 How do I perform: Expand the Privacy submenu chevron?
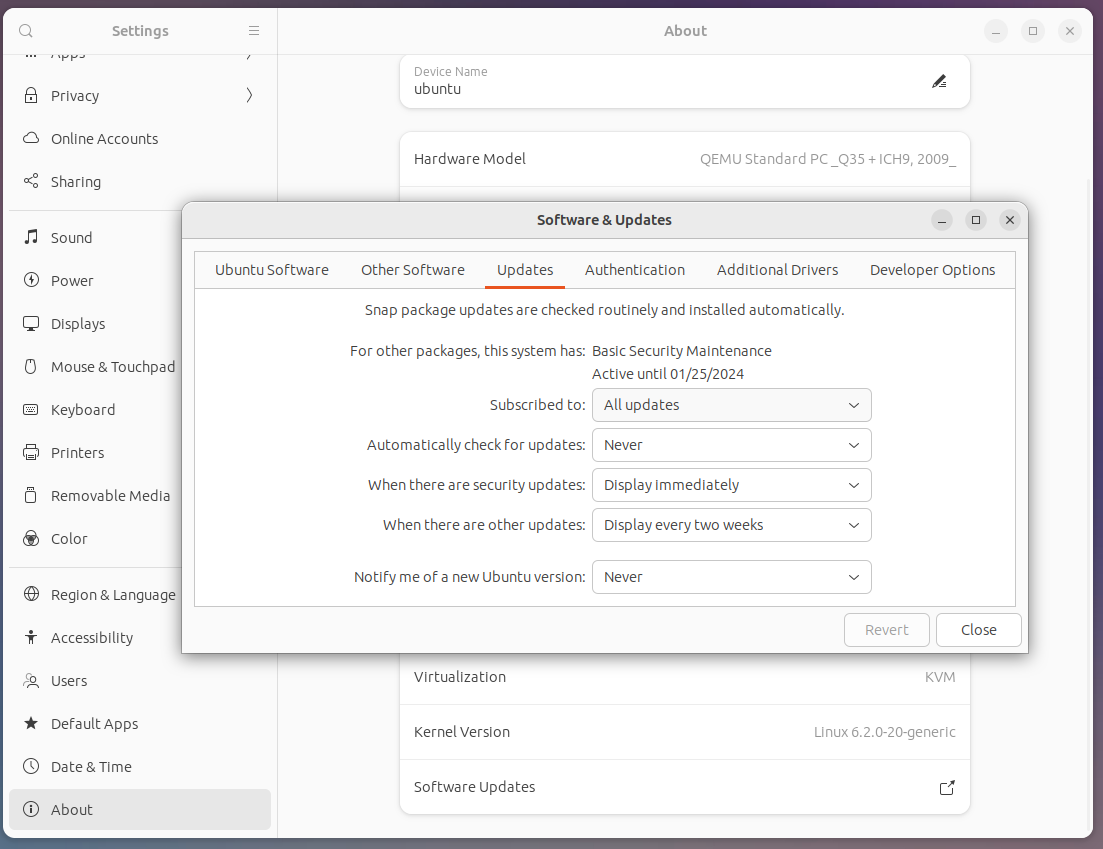tap(249, 96)
